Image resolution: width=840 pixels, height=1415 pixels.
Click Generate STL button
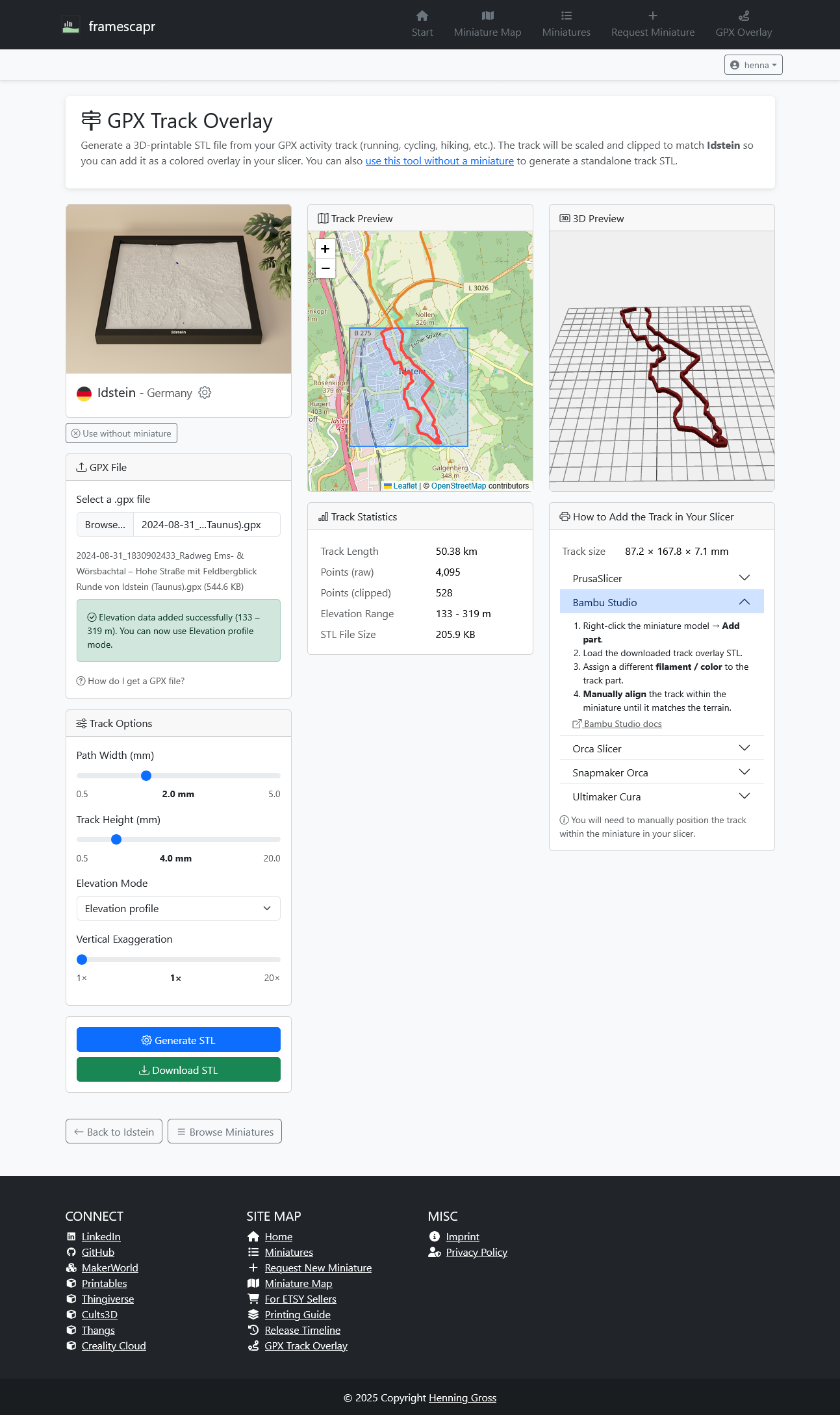179,1039
